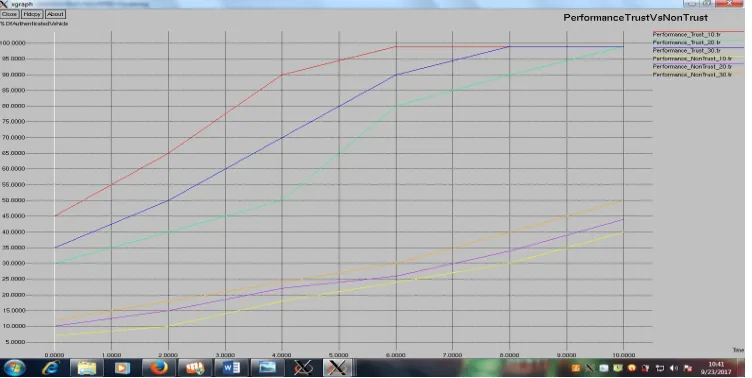Image resolution: width=752 pixels, height=378 pixels.
Task: Click the 30.0000 y-axis value
Action: click(14, 263)
